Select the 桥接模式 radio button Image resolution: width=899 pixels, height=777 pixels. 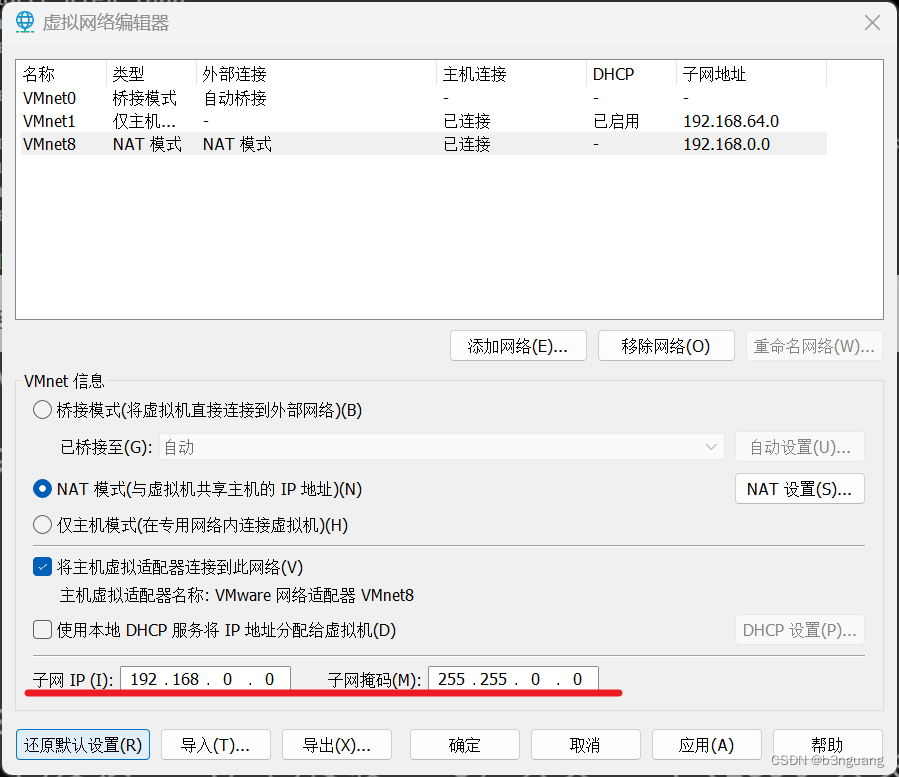point(42,410)
